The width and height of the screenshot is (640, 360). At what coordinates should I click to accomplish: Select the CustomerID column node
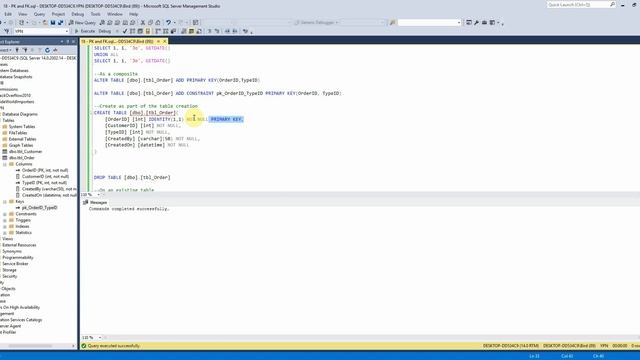45,176
